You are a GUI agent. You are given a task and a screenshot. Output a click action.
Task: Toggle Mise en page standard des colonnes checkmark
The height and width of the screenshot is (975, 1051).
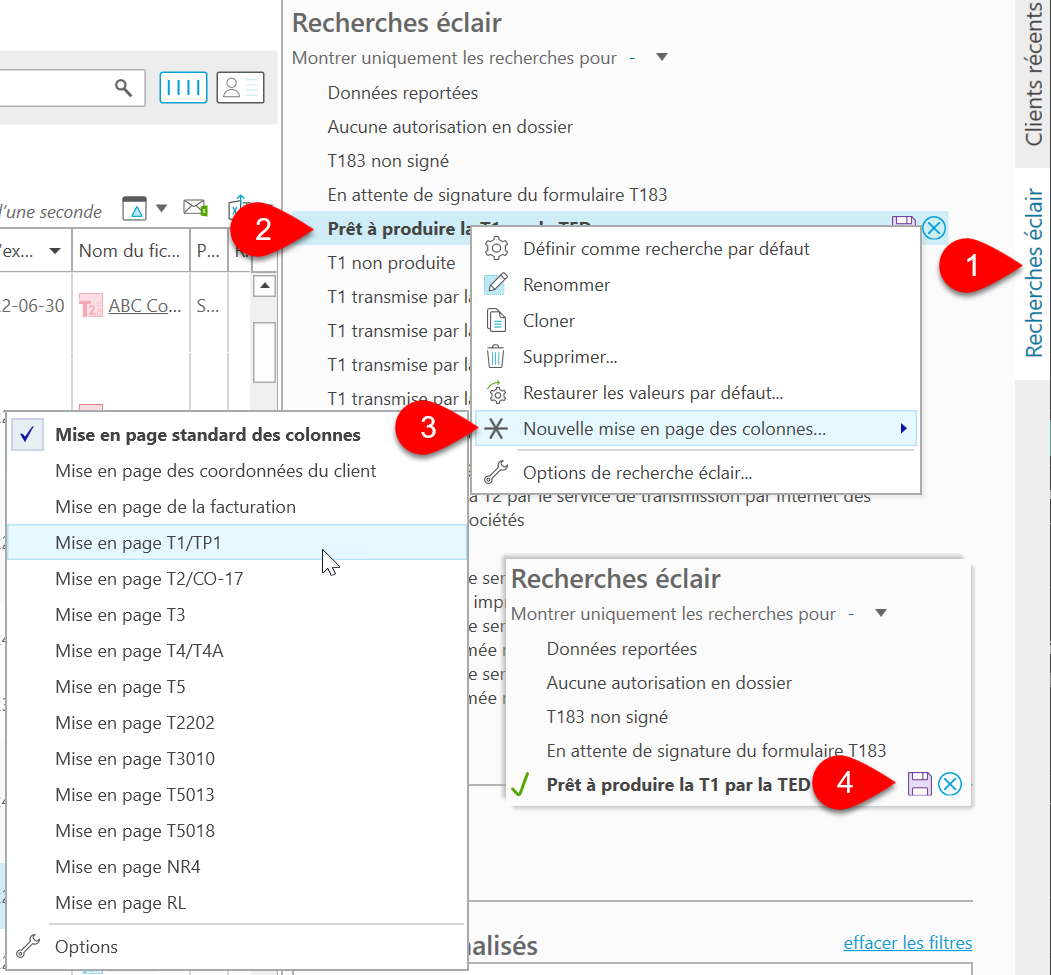coord(27,434)
